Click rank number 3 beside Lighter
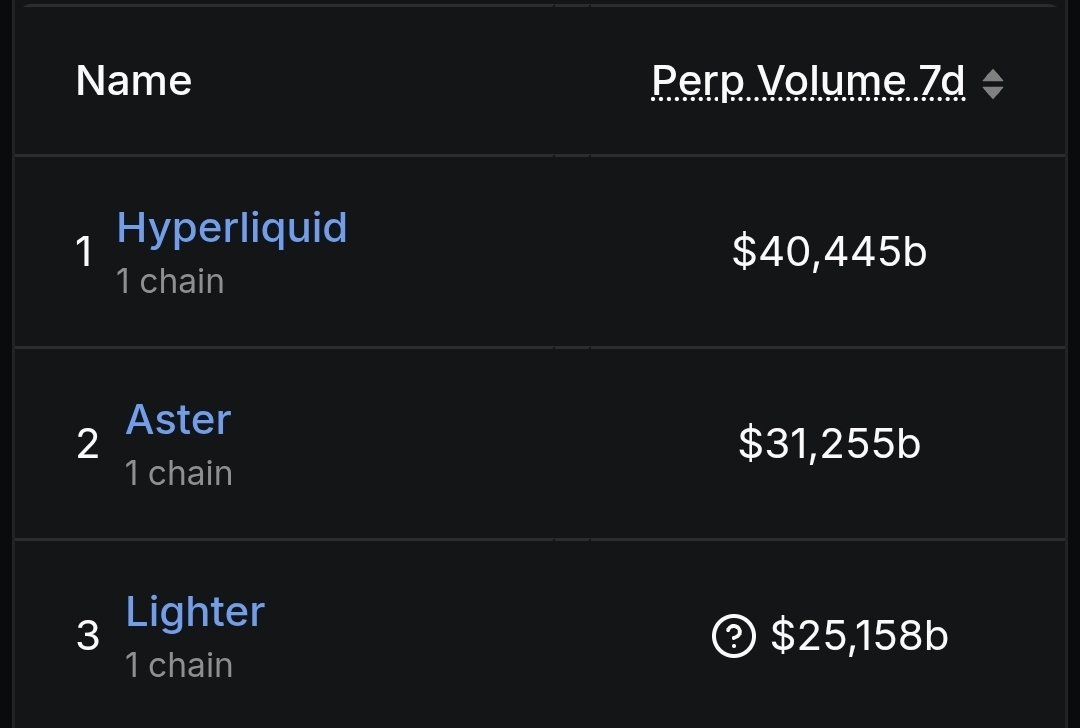 pos(88,636)
